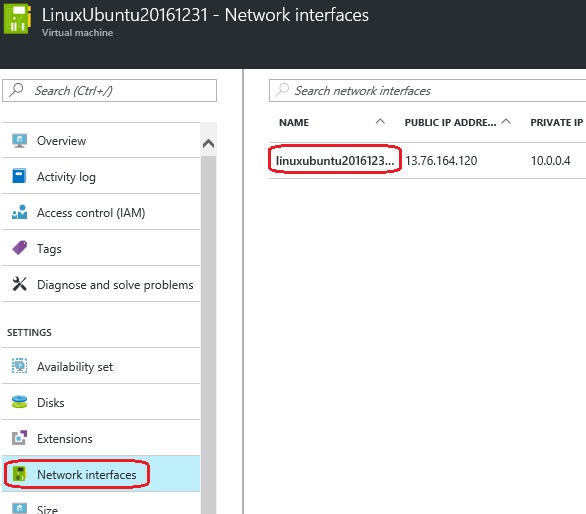Sort by PUBLIC IP ADDRE... column arrow
586x514 pixels.
(x=506, y=121)
